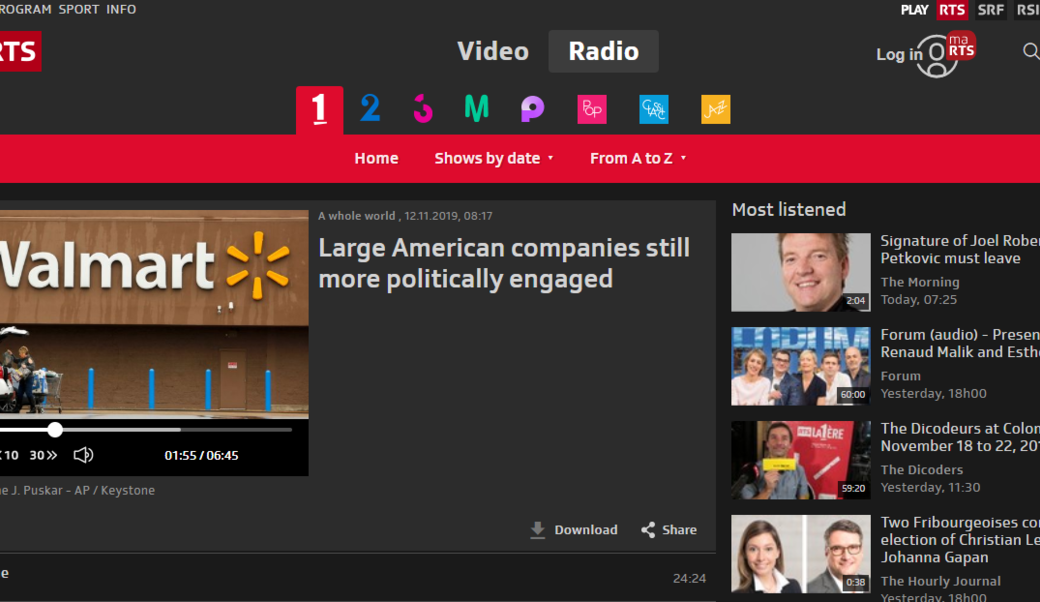This screenshot has width=1040, height=602.
Task: Open the search magnifier icon
Action: [1031, 50]
